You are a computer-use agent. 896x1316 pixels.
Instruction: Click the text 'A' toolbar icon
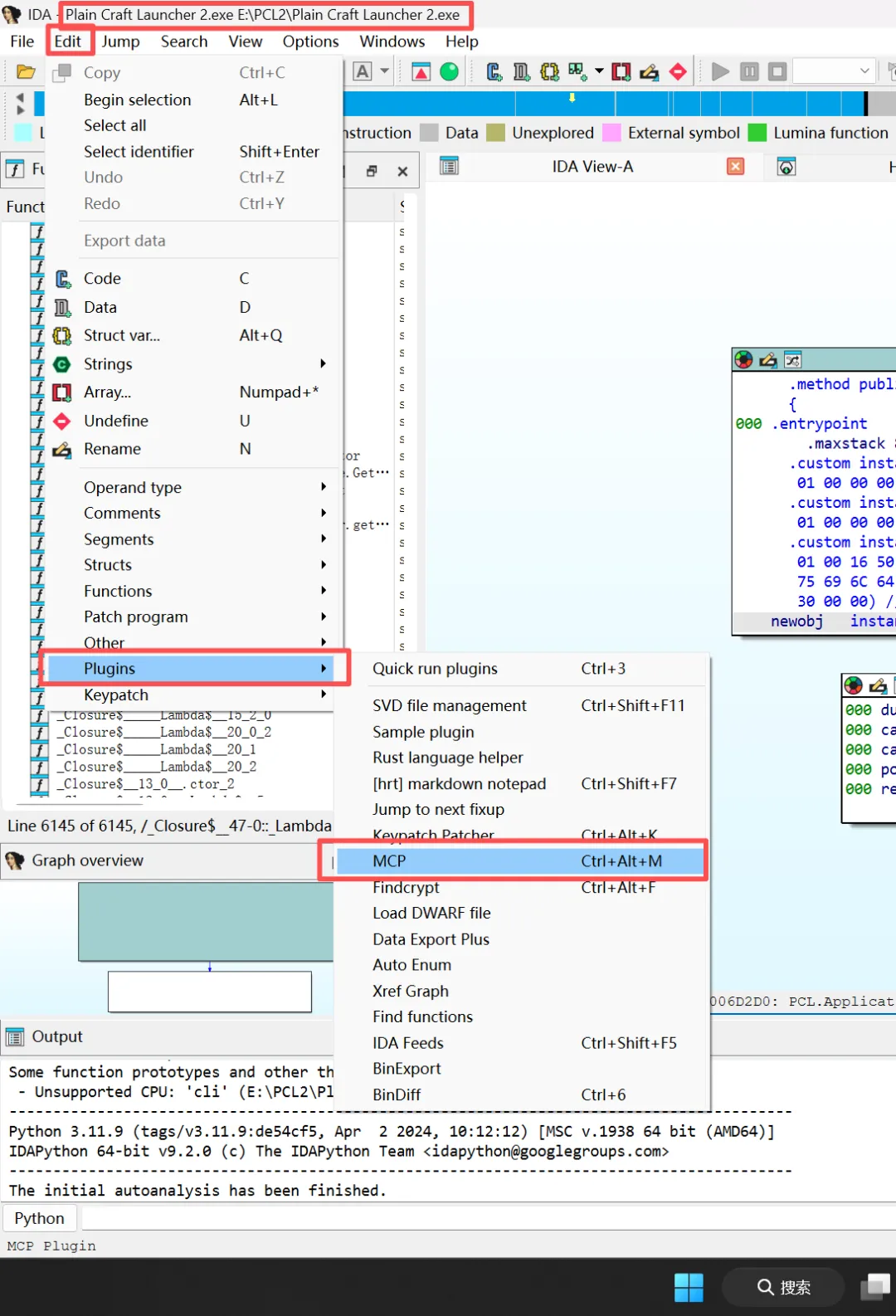(x=363, y=71)
